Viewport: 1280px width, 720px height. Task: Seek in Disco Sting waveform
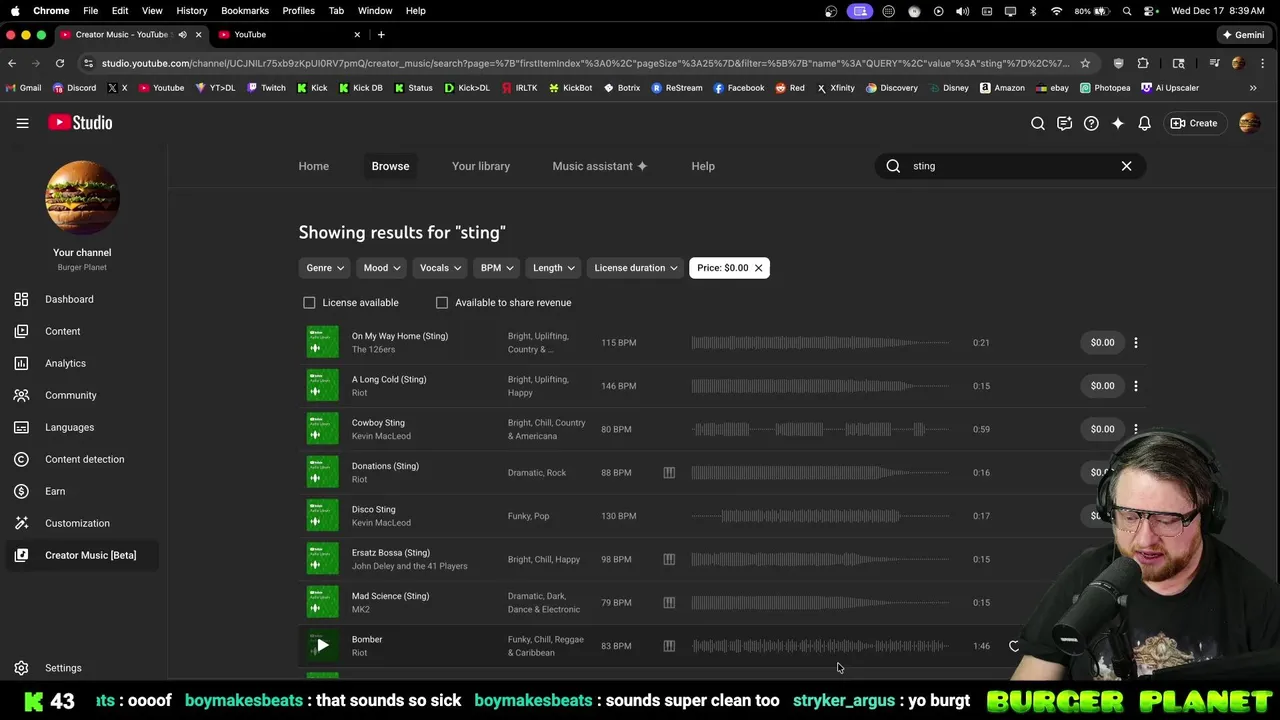(x=820, y=516)
